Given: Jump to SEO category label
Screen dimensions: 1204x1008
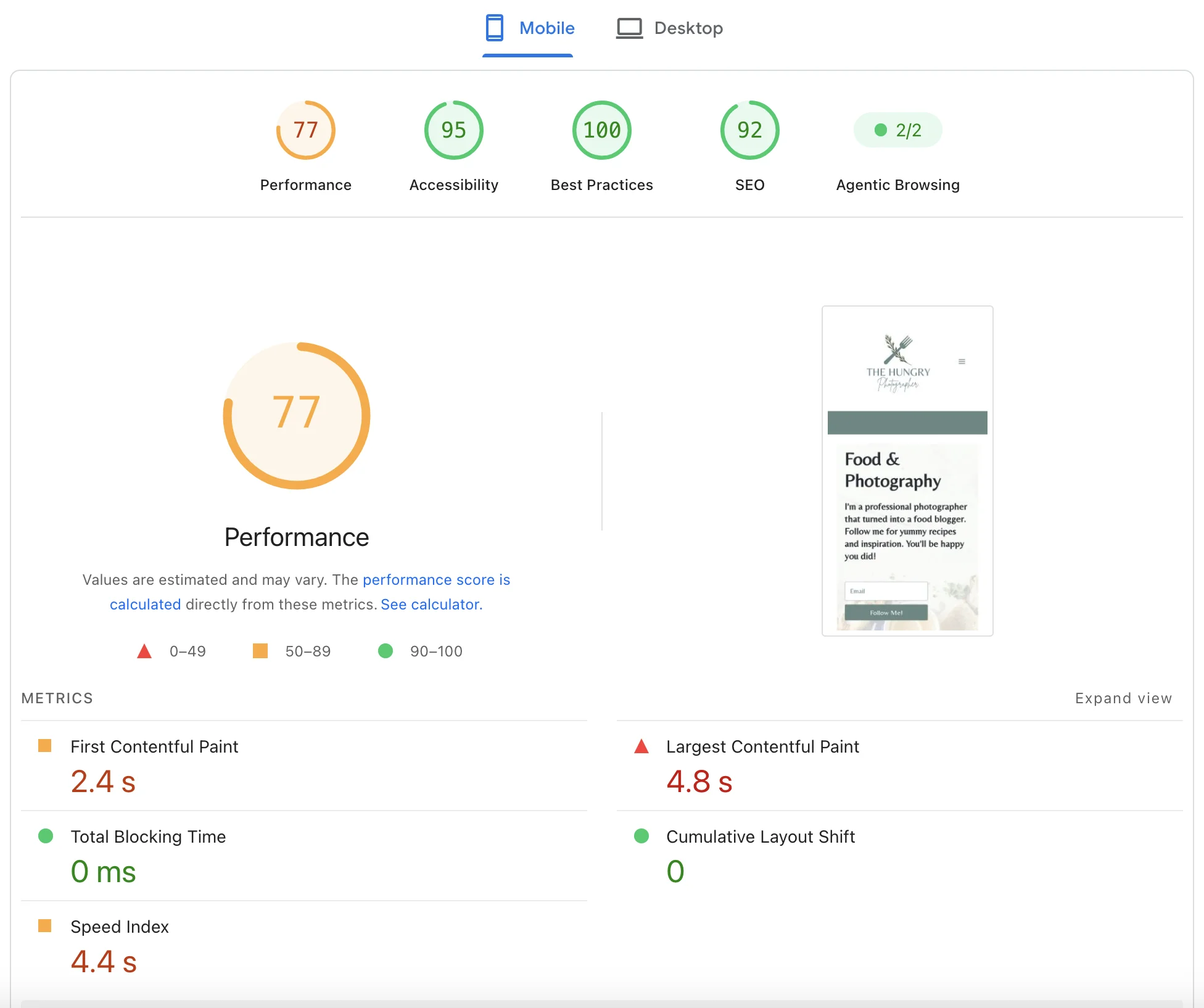Looking at the screenshot, I should (x=750, y=185).
